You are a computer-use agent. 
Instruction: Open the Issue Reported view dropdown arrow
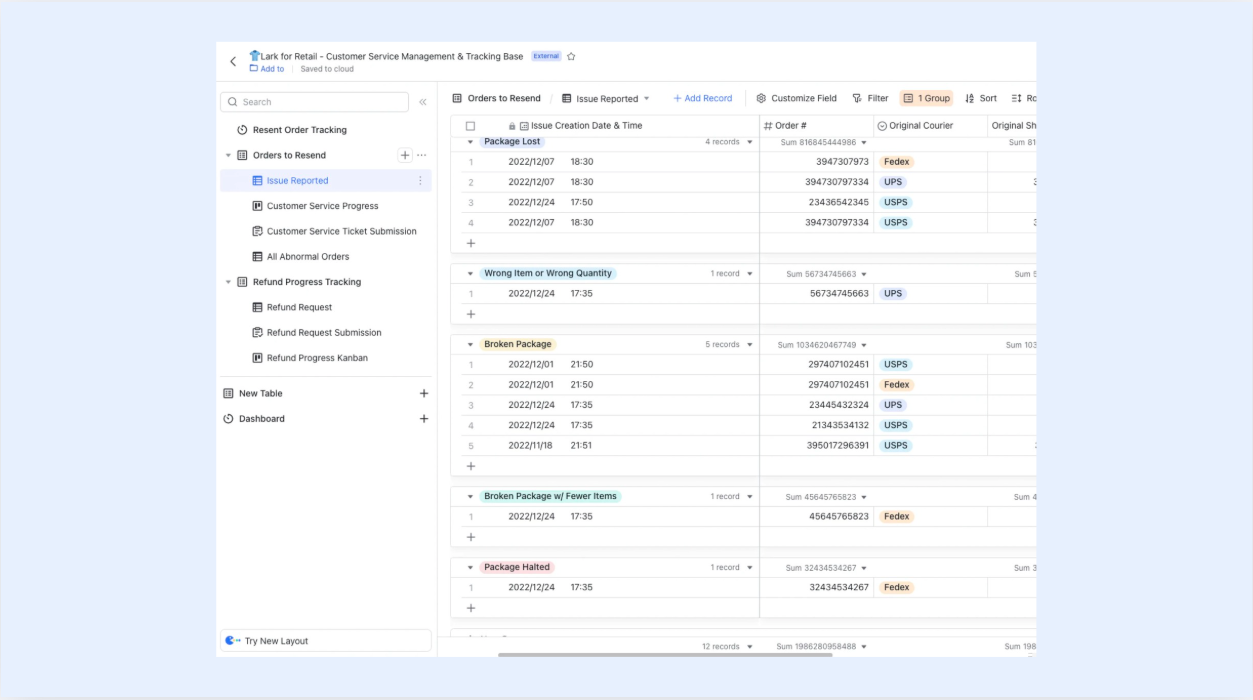646,99
